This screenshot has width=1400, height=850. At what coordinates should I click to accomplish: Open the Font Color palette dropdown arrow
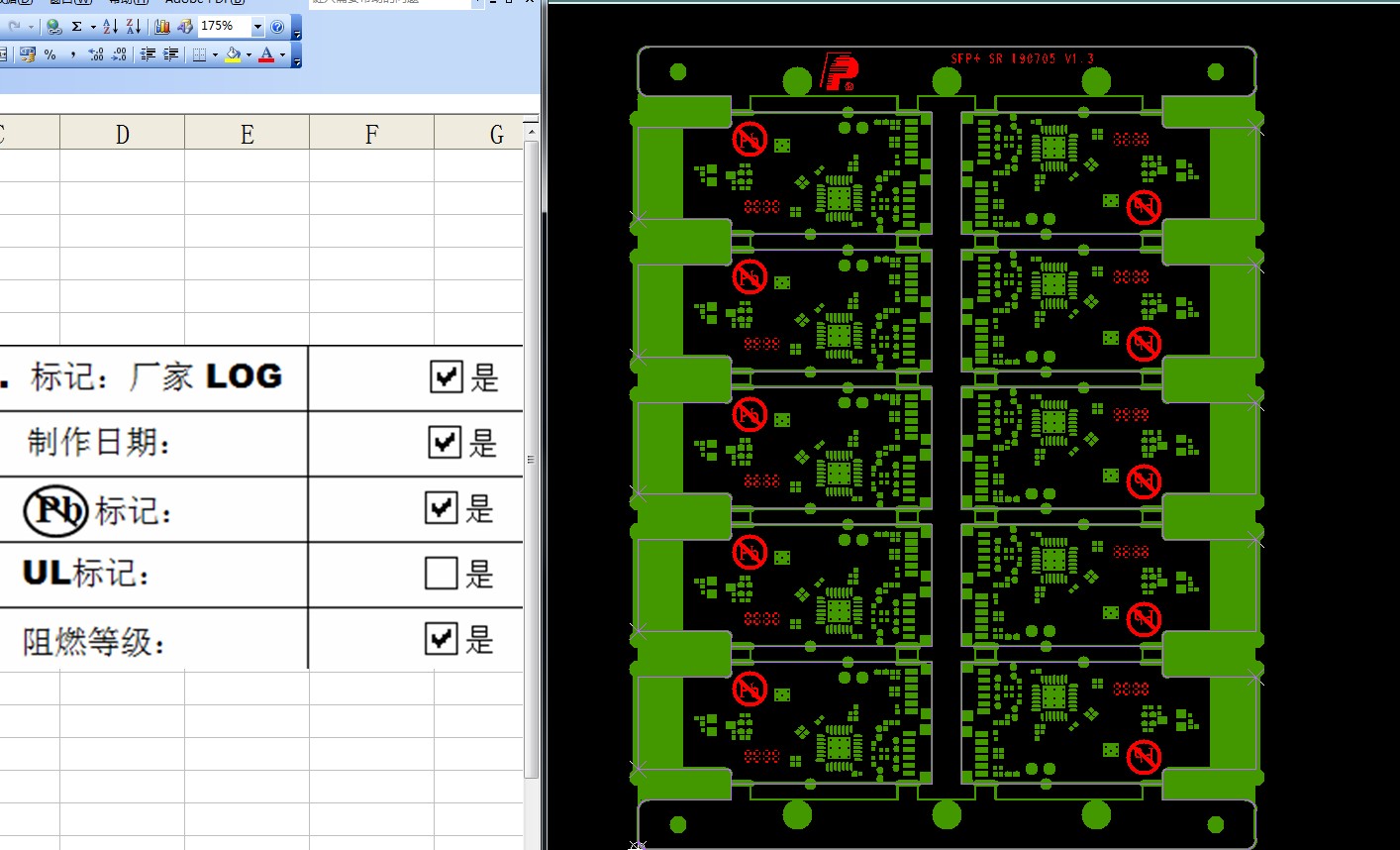pos(282,54)
